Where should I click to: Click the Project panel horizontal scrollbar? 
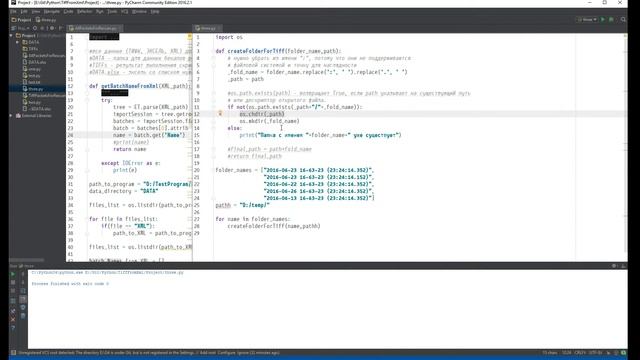tap(27, 260)
